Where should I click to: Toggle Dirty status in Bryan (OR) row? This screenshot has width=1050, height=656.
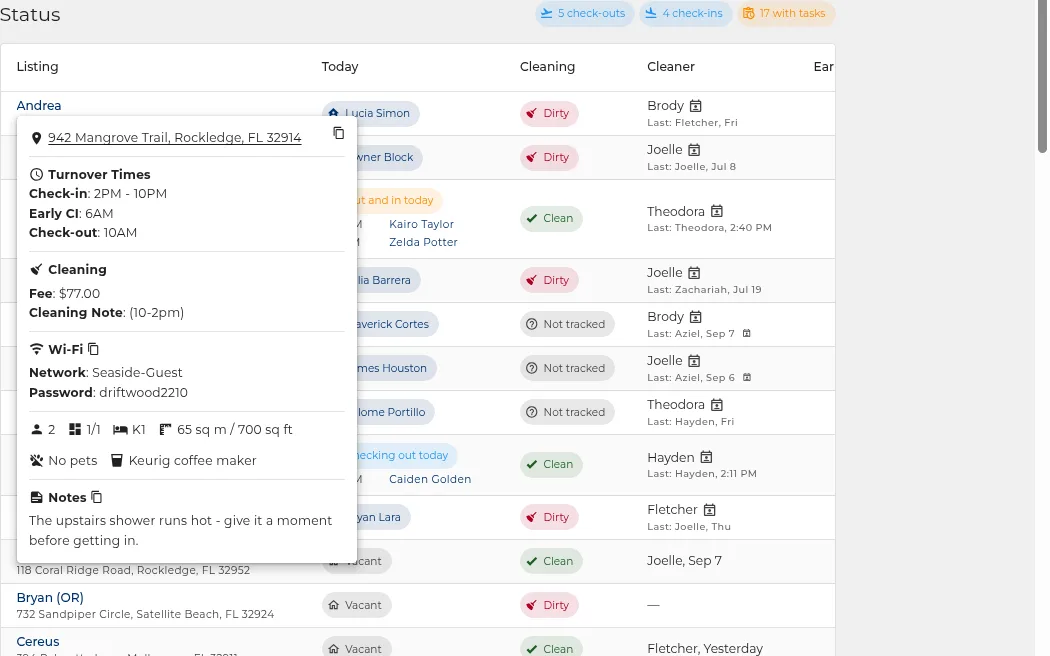coord(549,605)
